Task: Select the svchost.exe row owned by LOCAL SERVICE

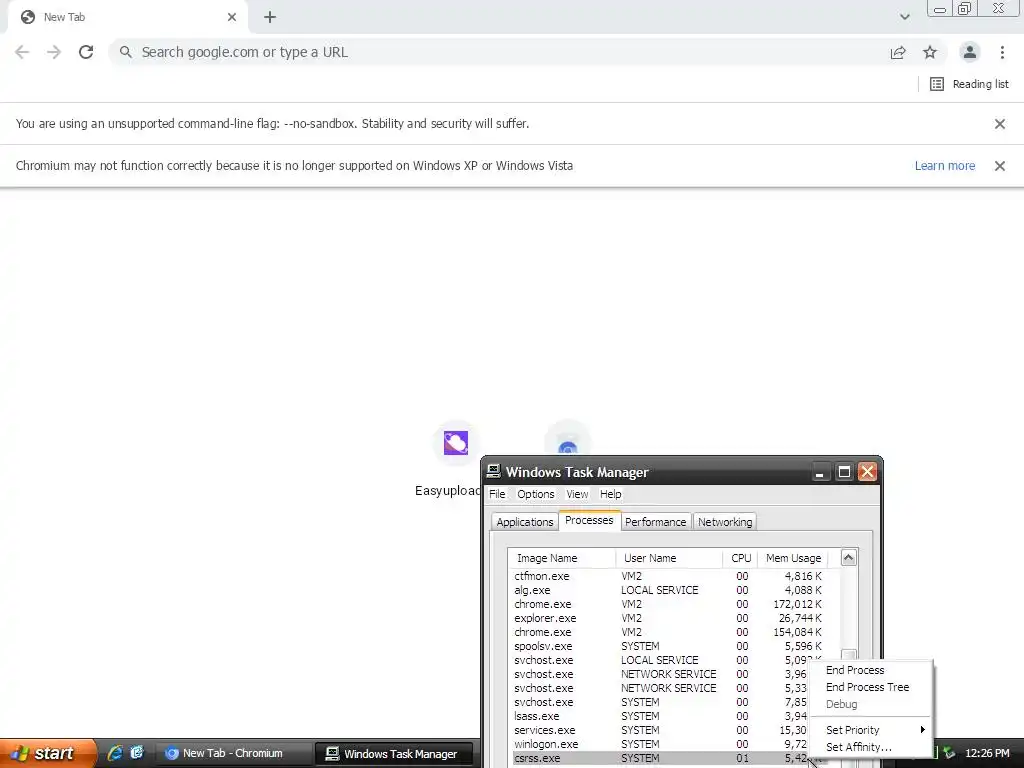Action: coord(658,660)
